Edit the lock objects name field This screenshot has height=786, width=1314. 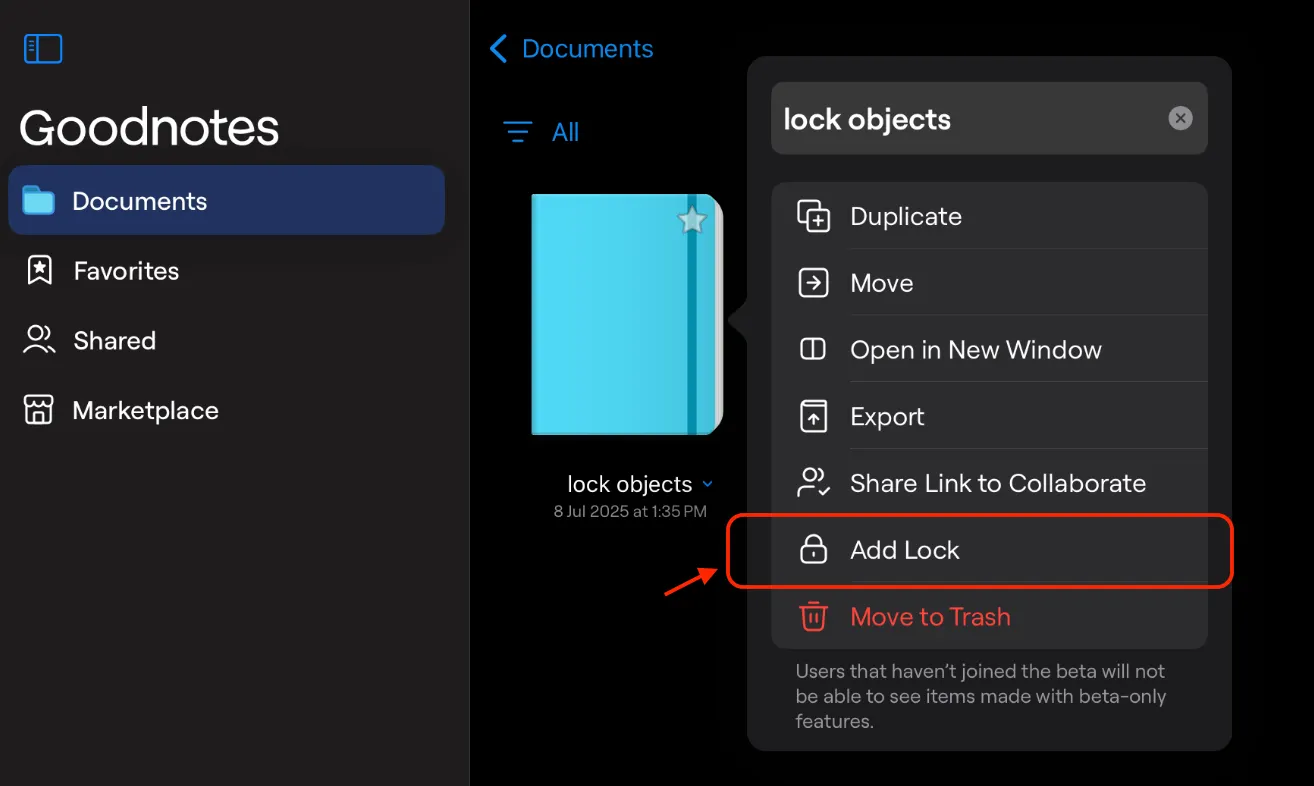click(989, 119)
